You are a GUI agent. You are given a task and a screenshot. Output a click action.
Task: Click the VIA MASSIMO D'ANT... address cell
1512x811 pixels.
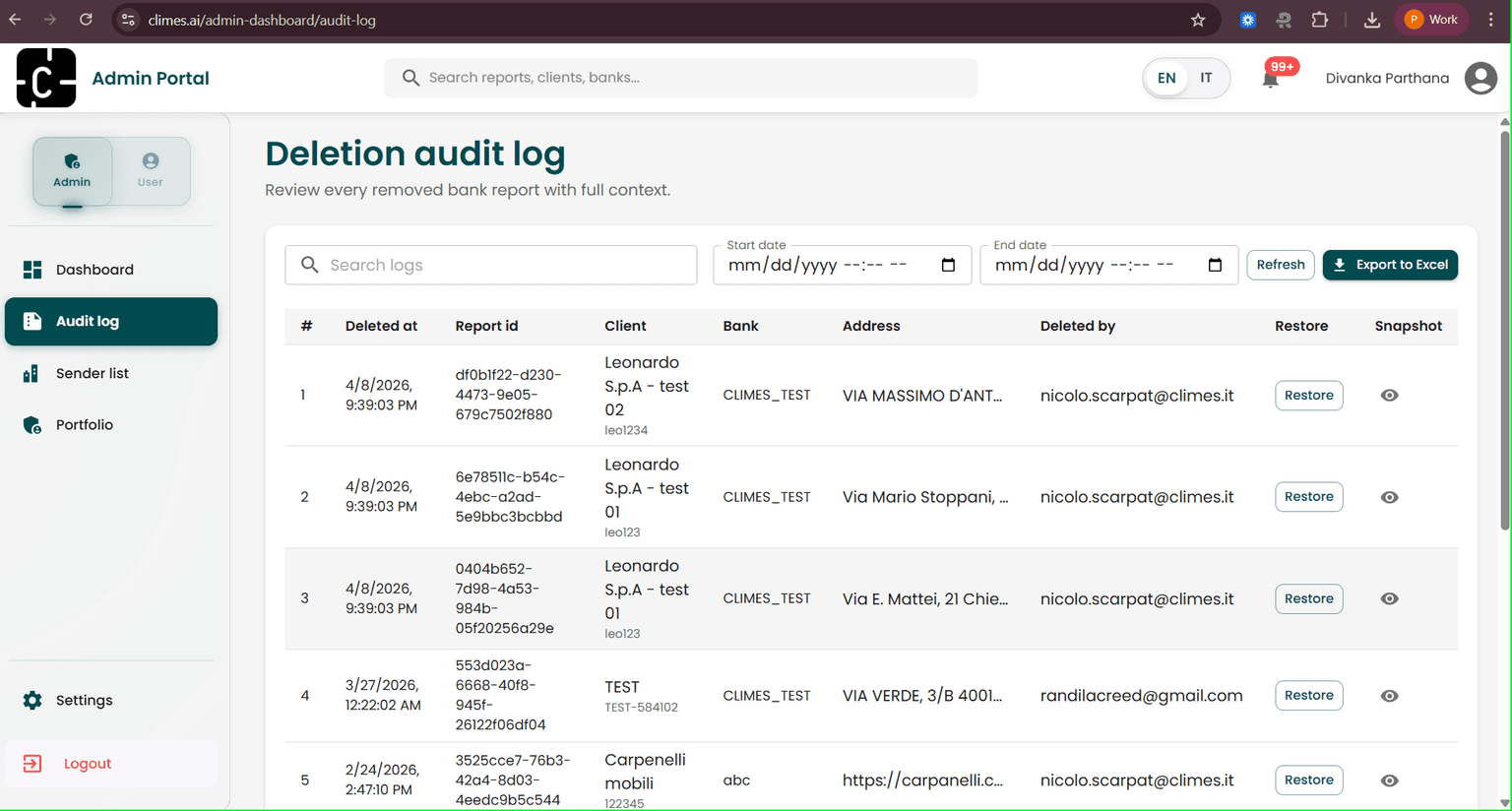[922, 396]
